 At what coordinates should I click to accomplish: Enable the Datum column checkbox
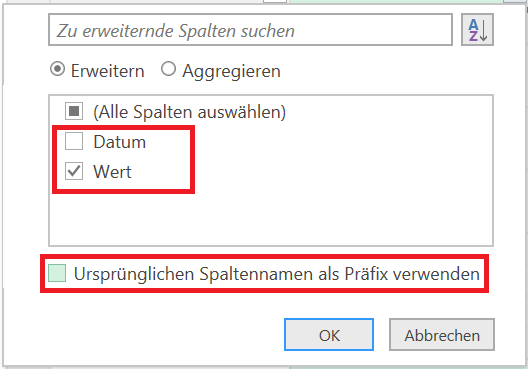(x=74, y=141)
